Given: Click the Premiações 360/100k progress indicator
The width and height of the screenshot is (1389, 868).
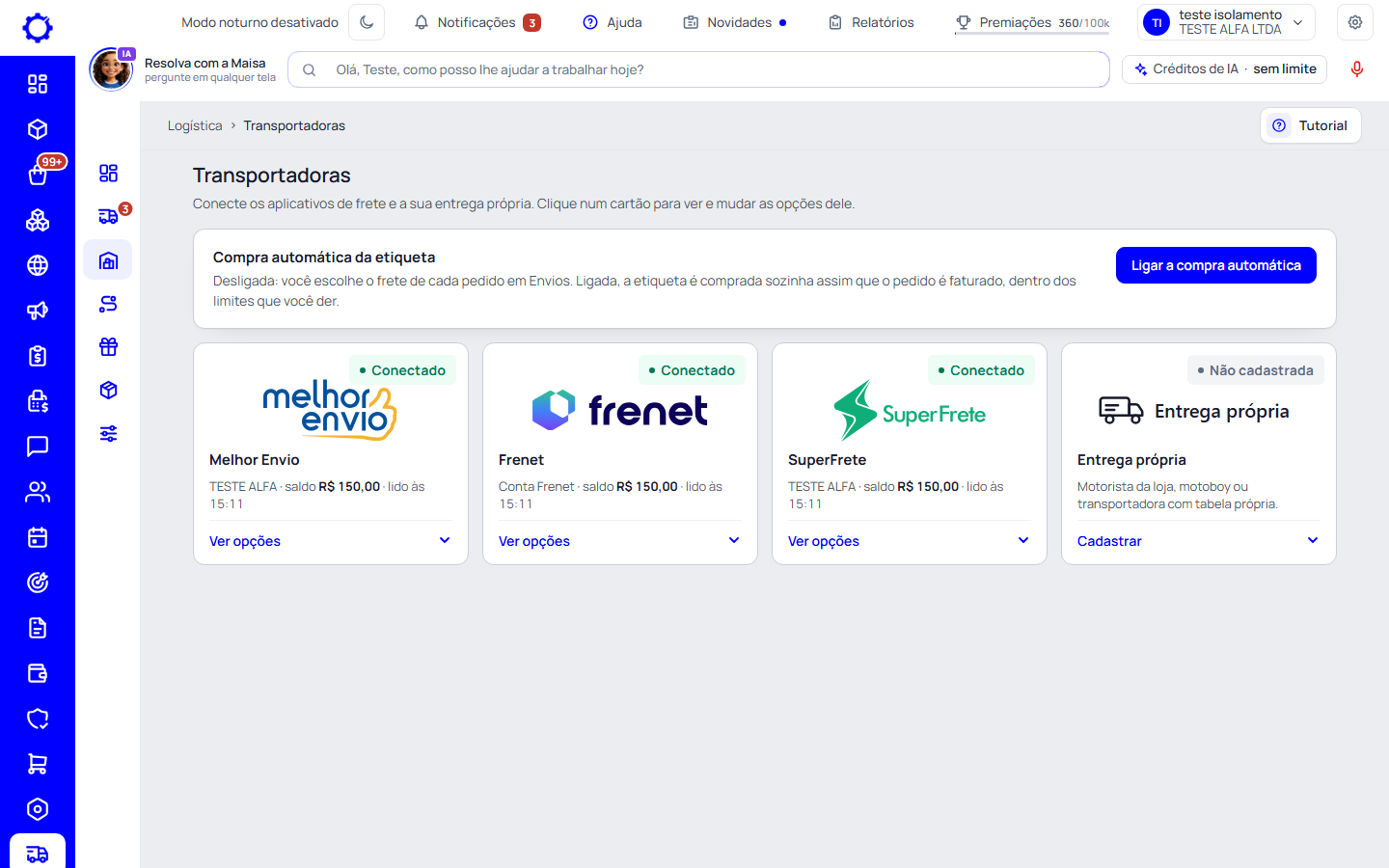Looking at the screenshot, I should pyautogui.click(x=1032, y=22).
